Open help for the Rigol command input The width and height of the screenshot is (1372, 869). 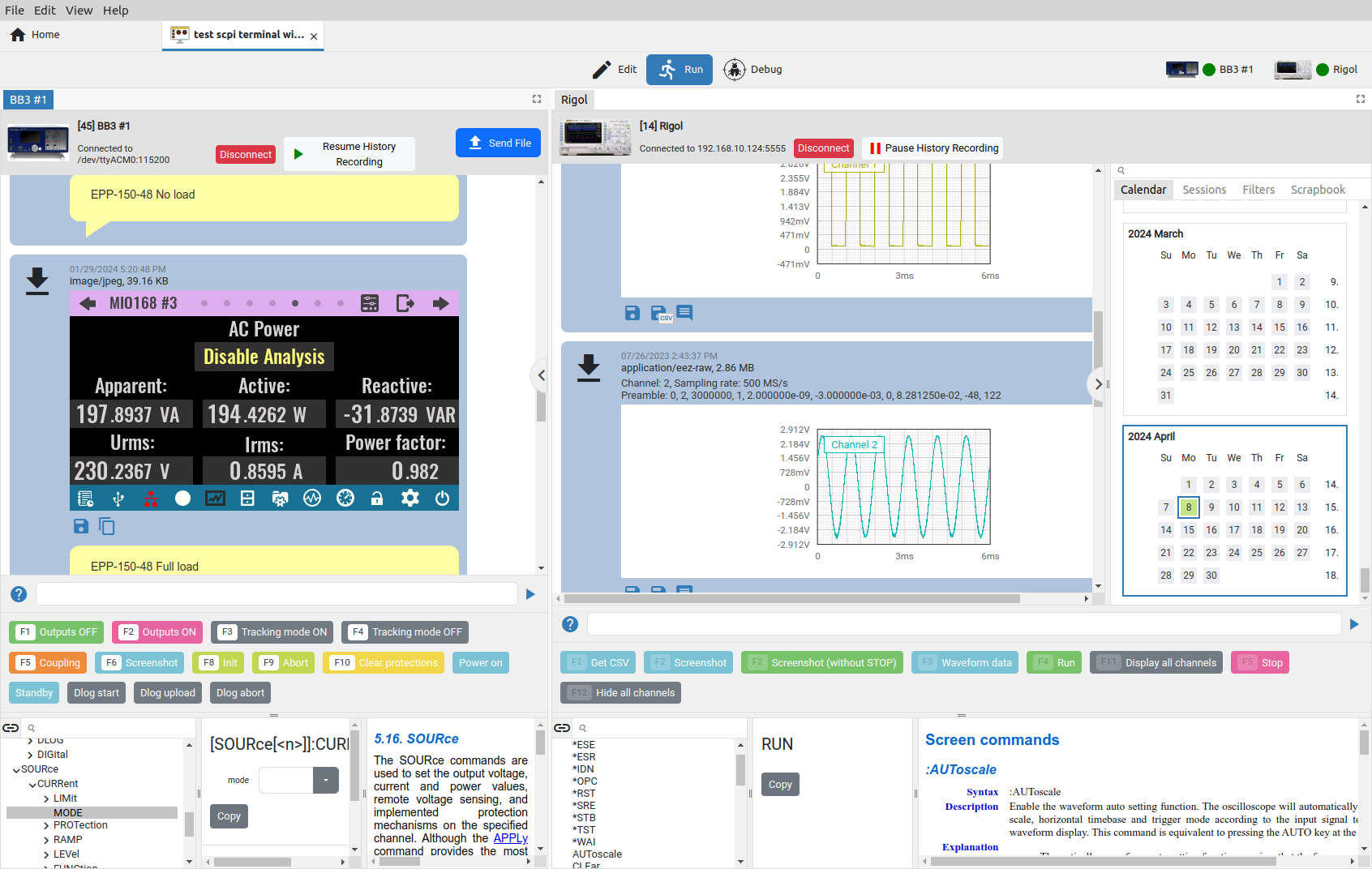570,624
